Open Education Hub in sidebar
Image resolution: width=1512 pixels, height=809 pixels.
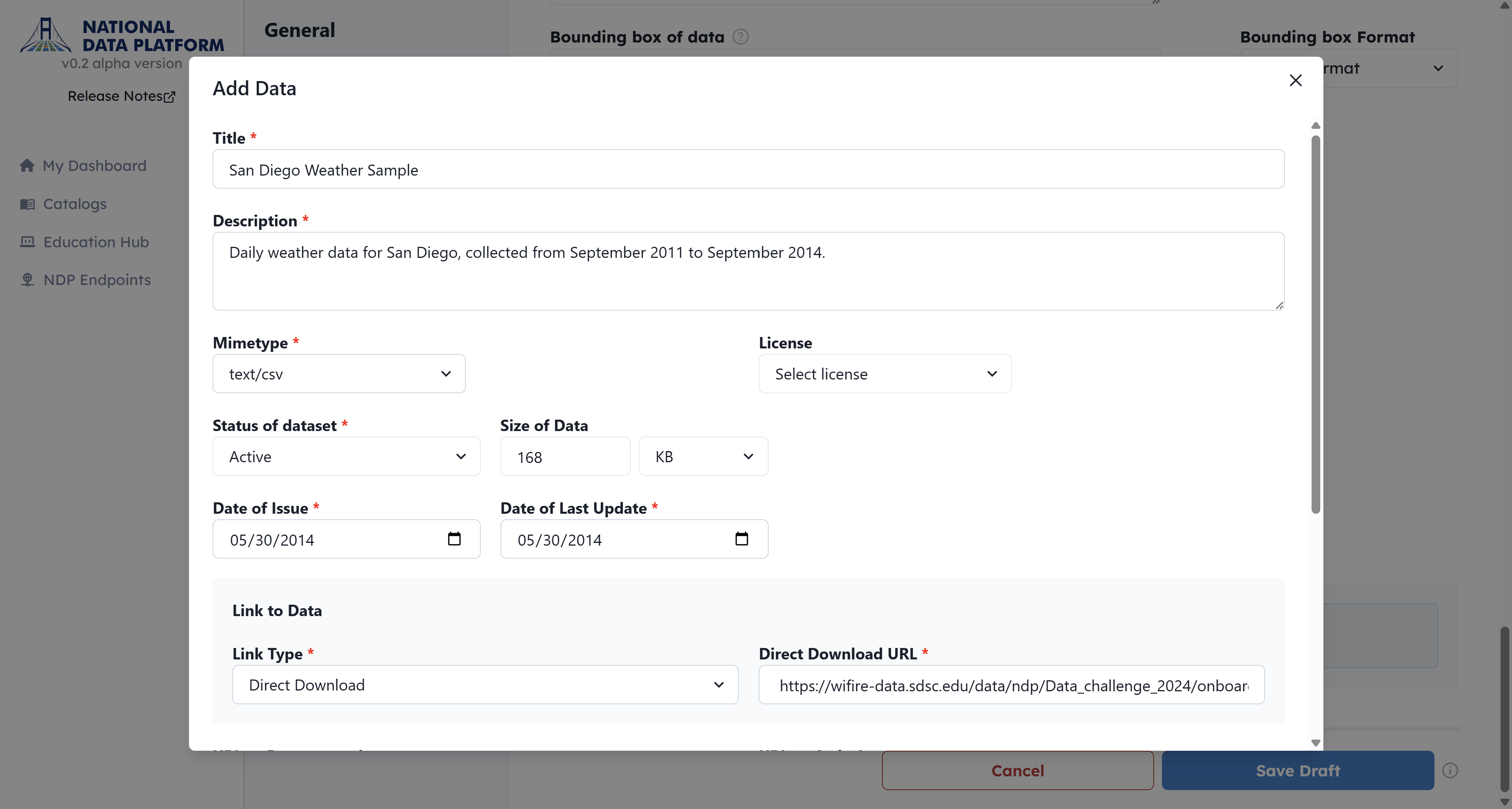[x=96, y=242]
